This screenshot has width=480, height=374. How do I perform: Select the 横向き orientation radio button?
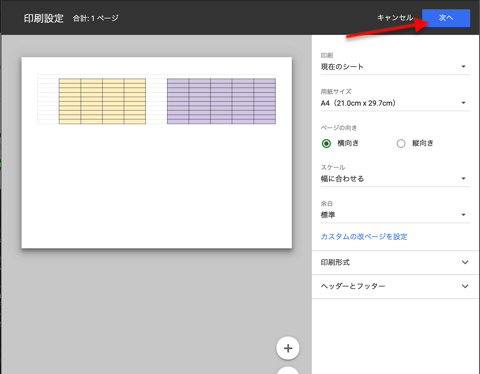click(x=326, y=143)
